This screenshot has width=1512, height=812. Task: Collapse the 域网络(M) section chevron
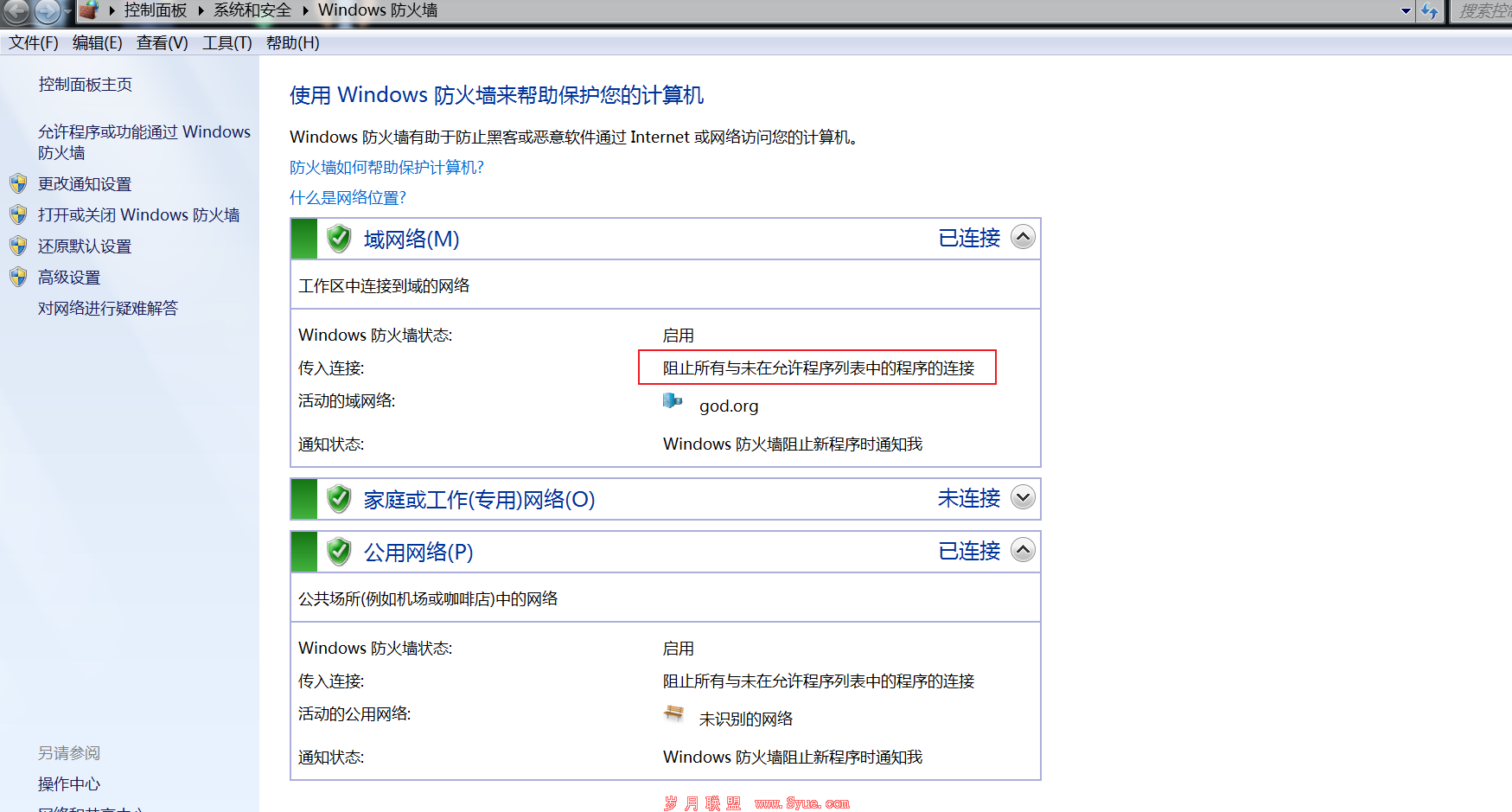point(1023,237)
